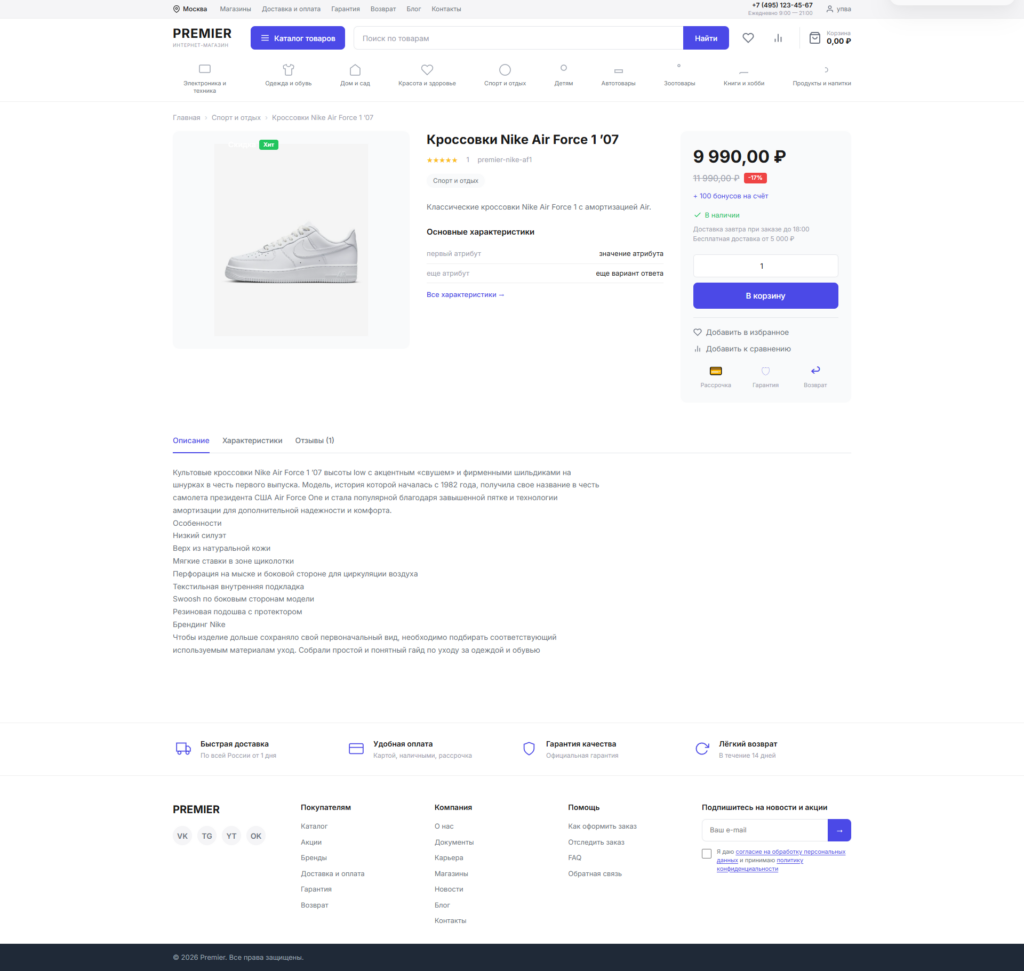Click the Ваш e-mail subscription field

point(765,830)
